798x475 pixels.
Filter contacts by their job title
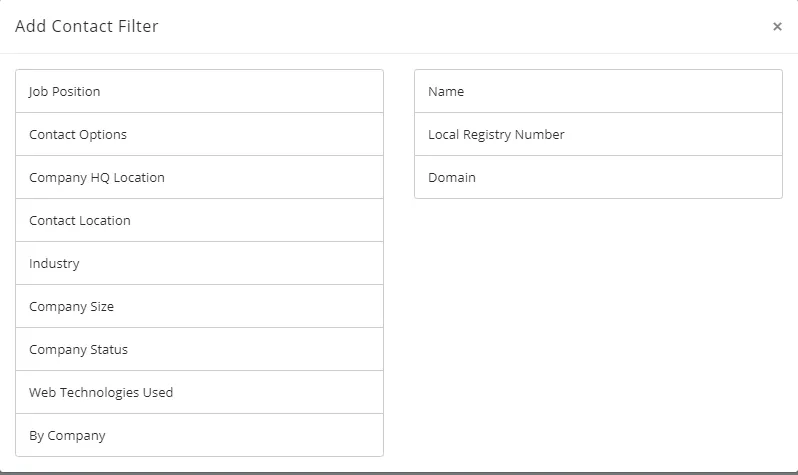199,91
